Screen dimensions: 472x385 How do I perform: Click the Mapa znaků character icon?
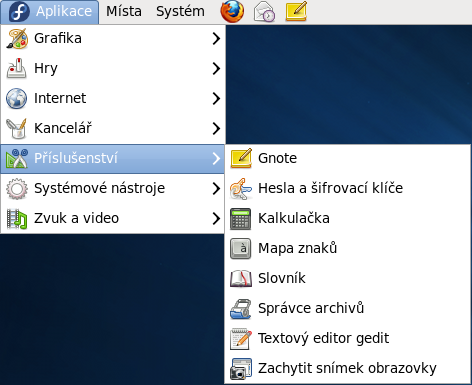241,249
